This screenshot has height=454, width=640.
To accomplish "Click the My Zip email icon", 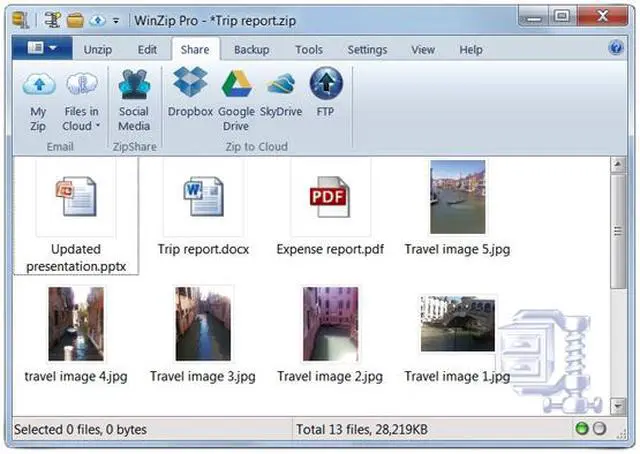I will [x=38, y=84].
